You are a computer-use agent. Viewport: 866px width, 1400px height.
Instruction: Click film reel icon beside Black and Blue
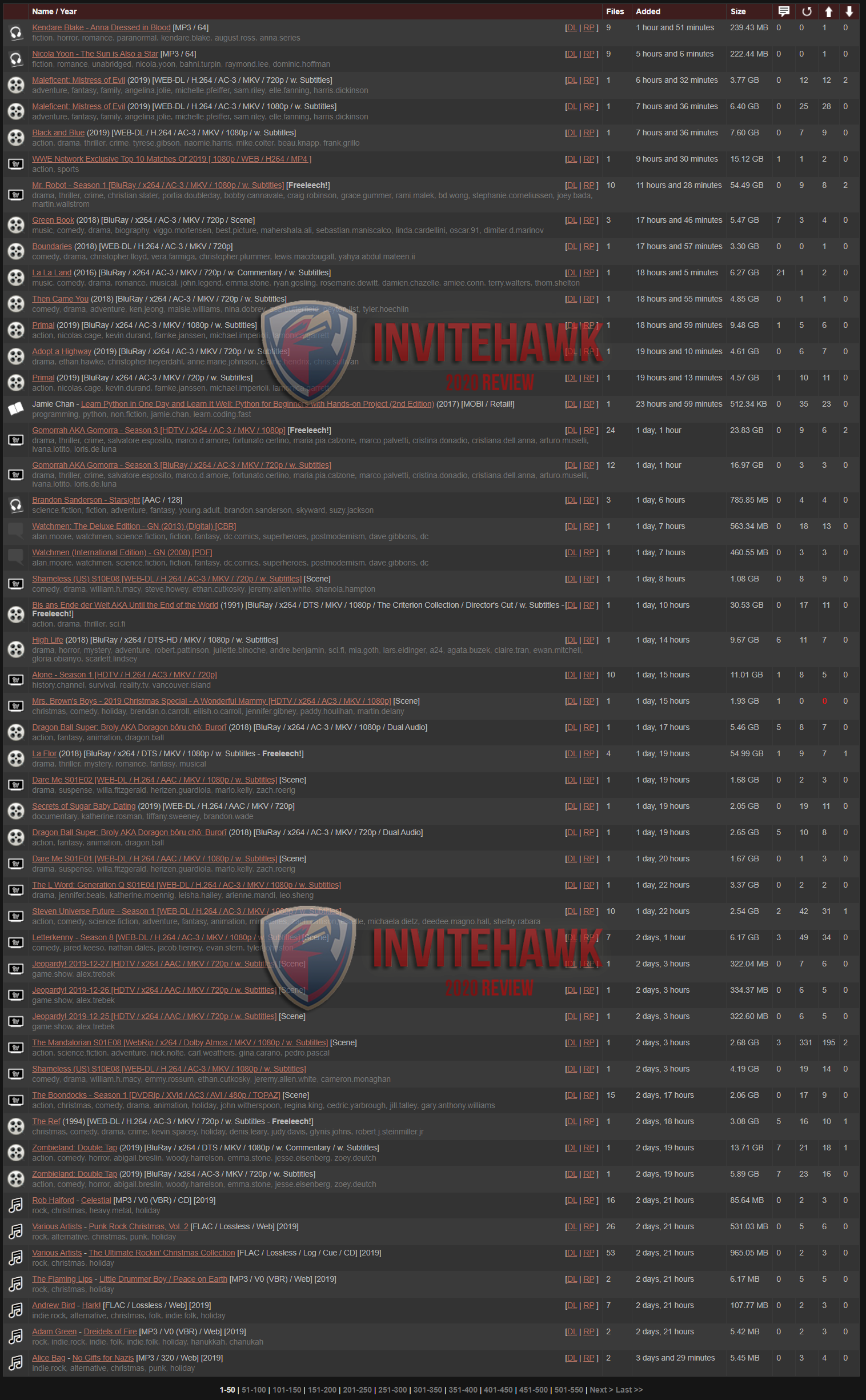(x=16, y=138)
